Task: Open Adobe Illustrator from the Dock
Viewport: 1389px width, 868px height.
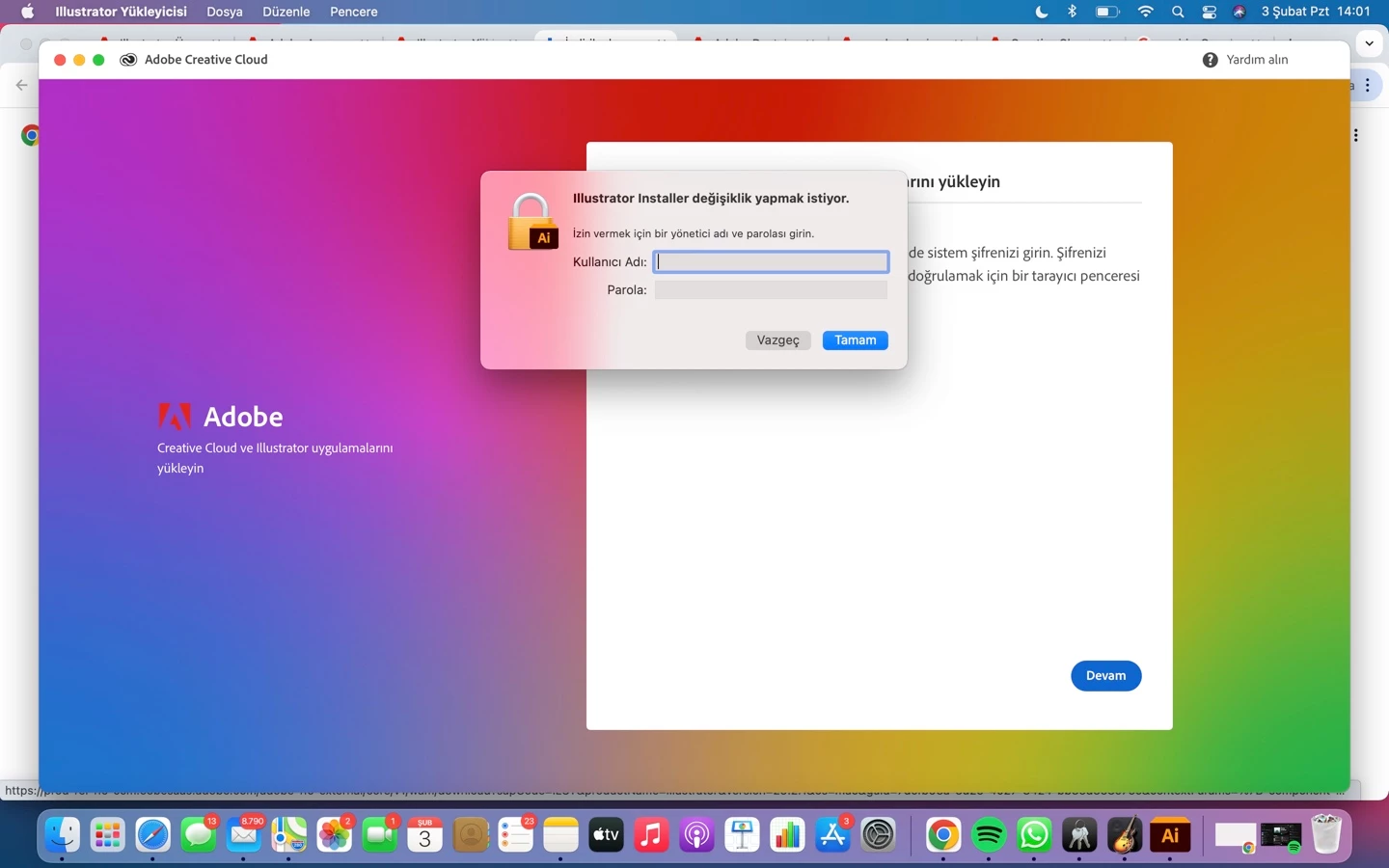Action: point(1170,835)
